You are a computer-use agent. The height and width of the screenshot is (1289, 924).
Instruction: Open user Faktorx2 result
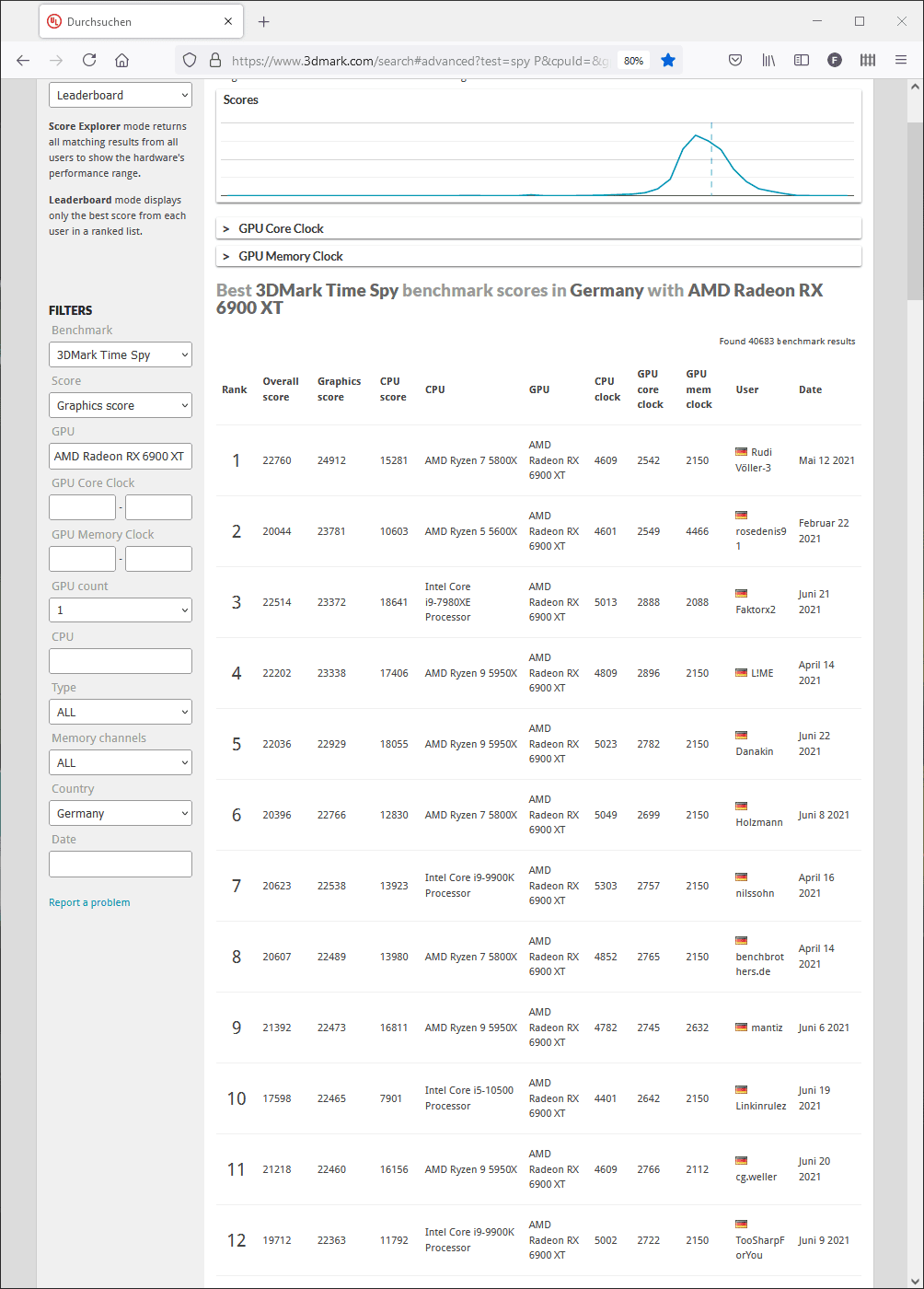(x=756, y=610)
